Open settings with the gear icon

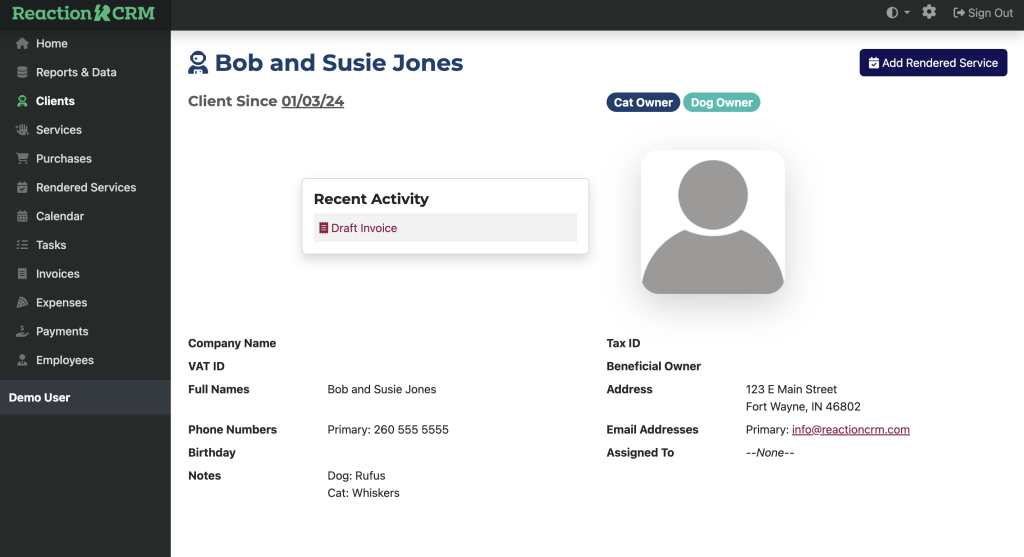(929, 13)
